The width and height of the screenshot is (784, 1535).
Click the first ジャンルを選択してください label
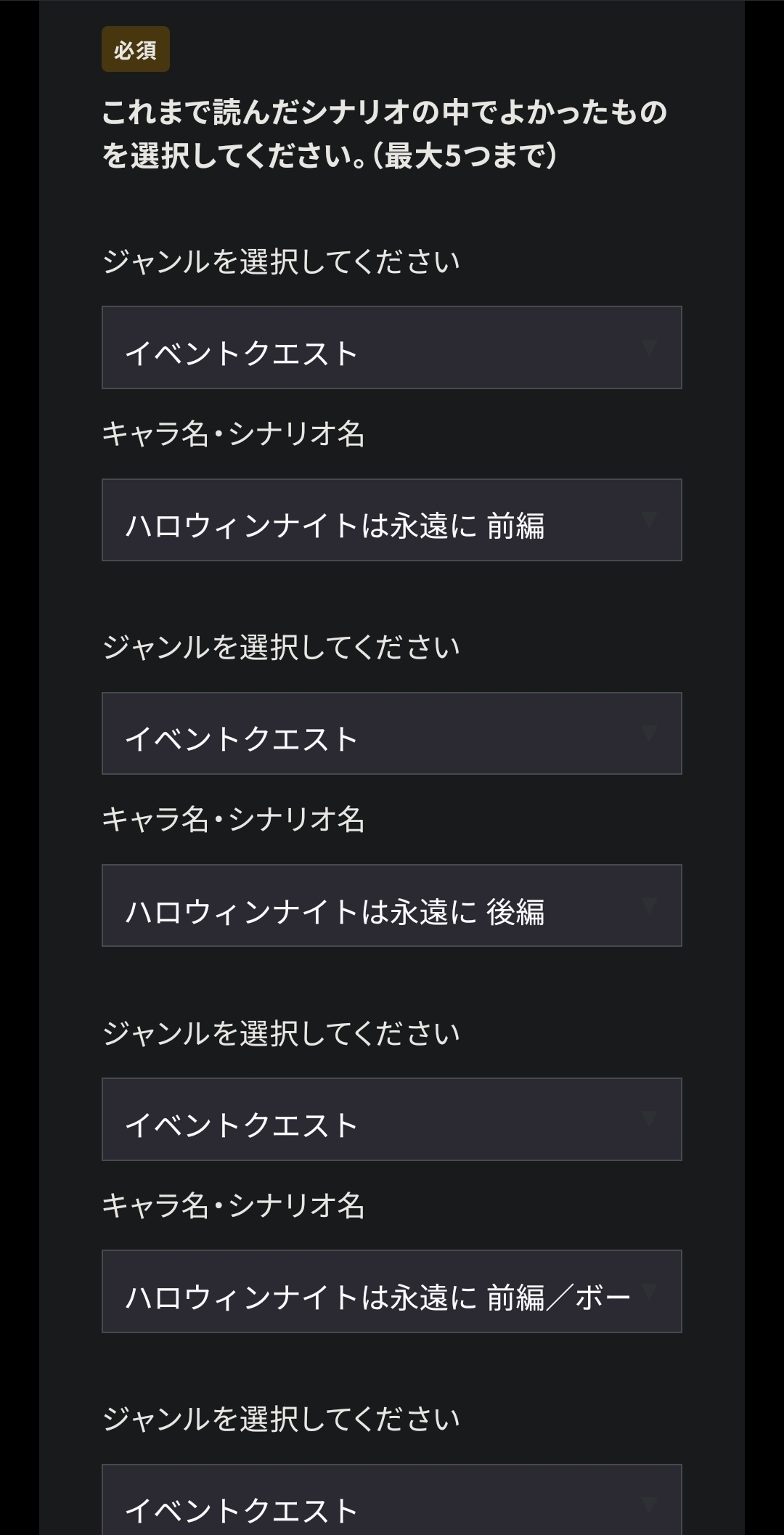coord(281,261)
